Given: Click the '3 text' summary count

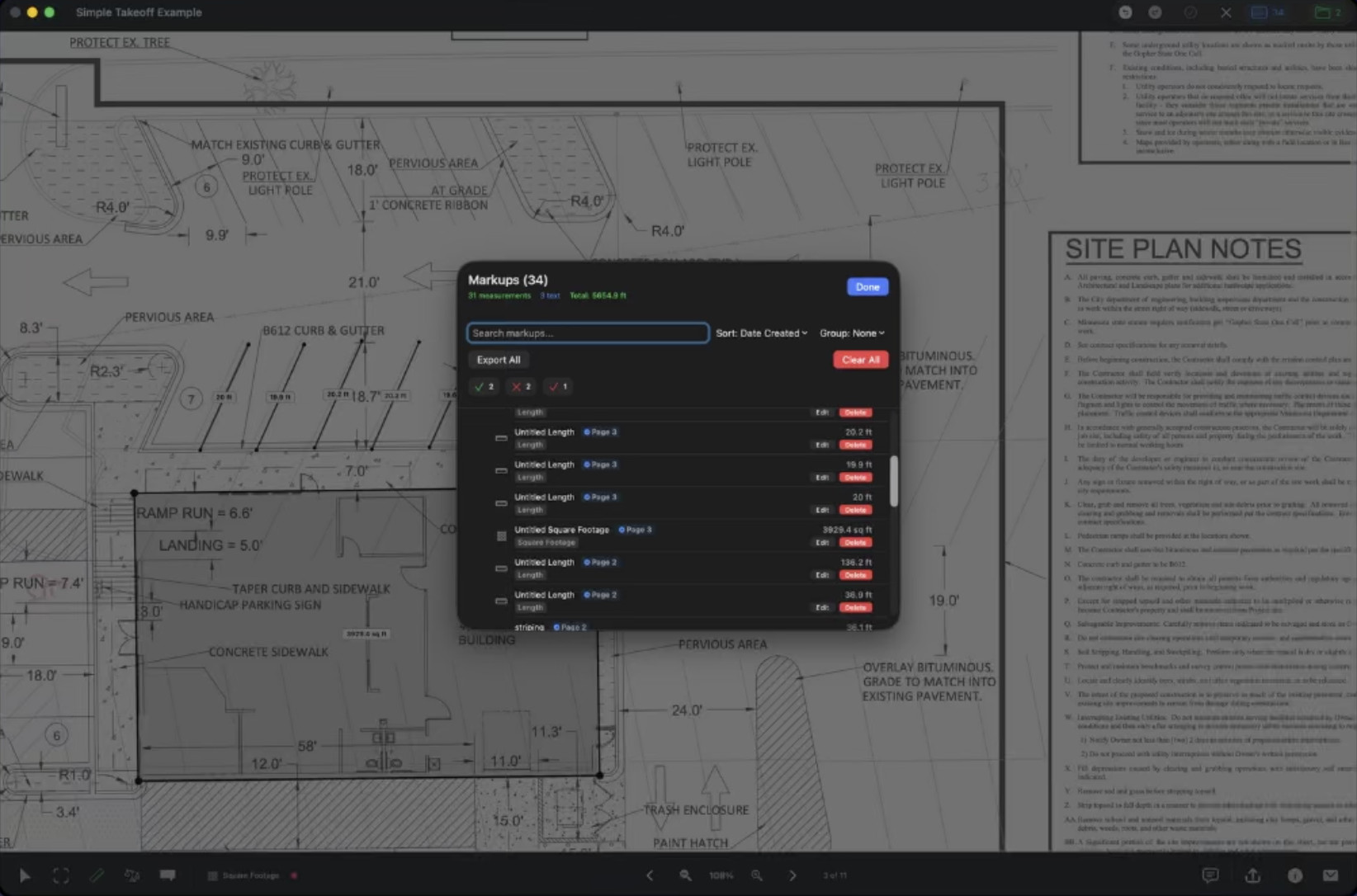Looking at the screenshot, I should pyautogui.click(x=550, y=295).
